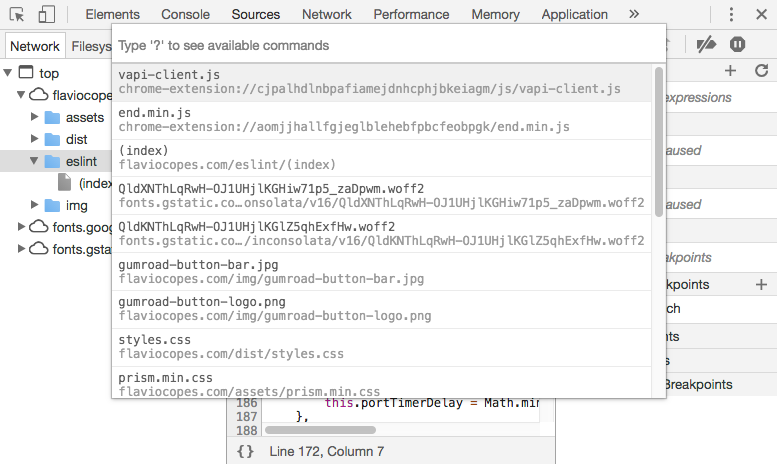Collapse the top frame tree node
Viewport: 777px width, 464px height.
coord(7,73)
